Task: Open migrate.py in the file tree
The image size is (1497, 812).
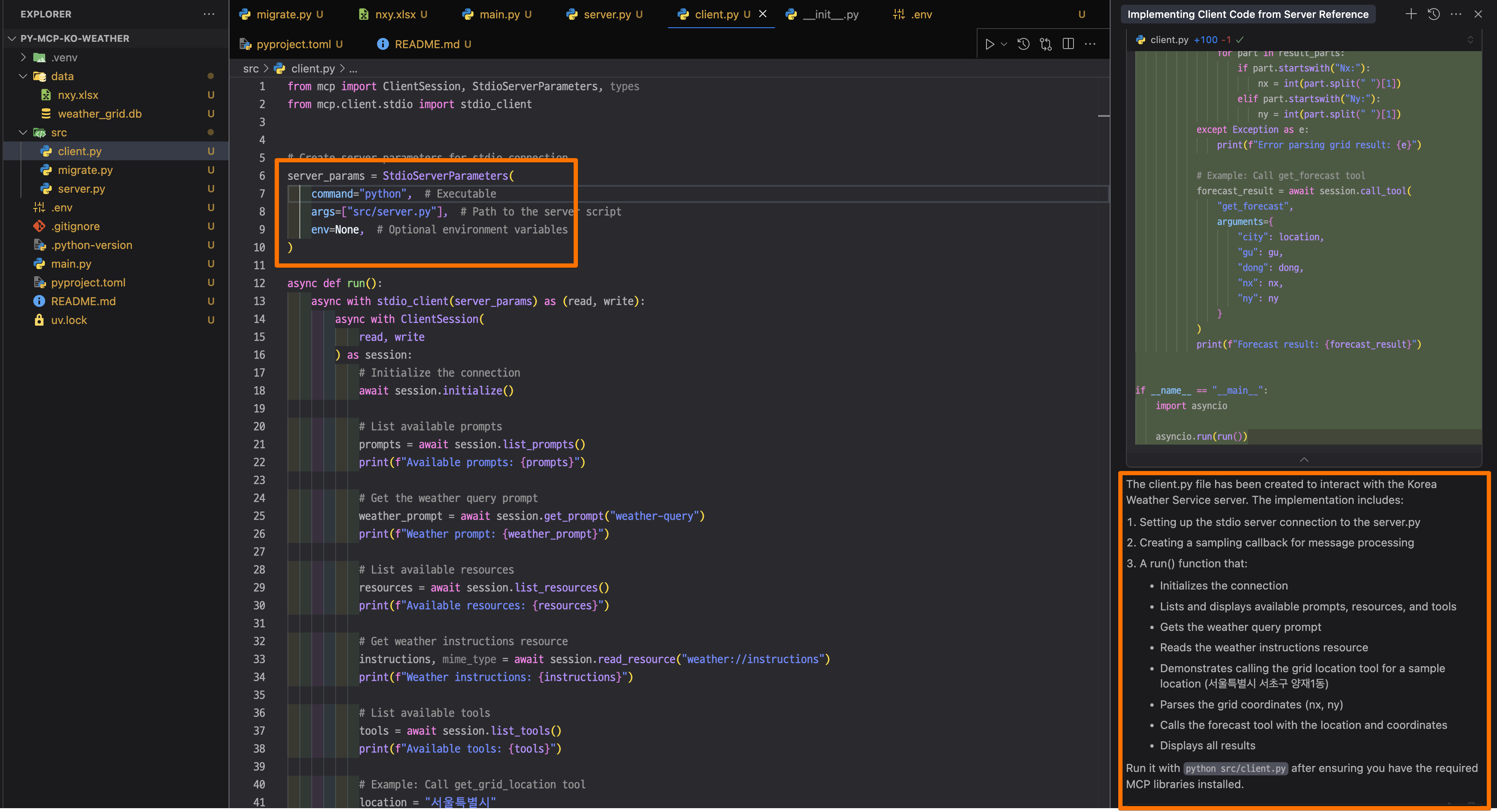Action: (x=85, y=170)
